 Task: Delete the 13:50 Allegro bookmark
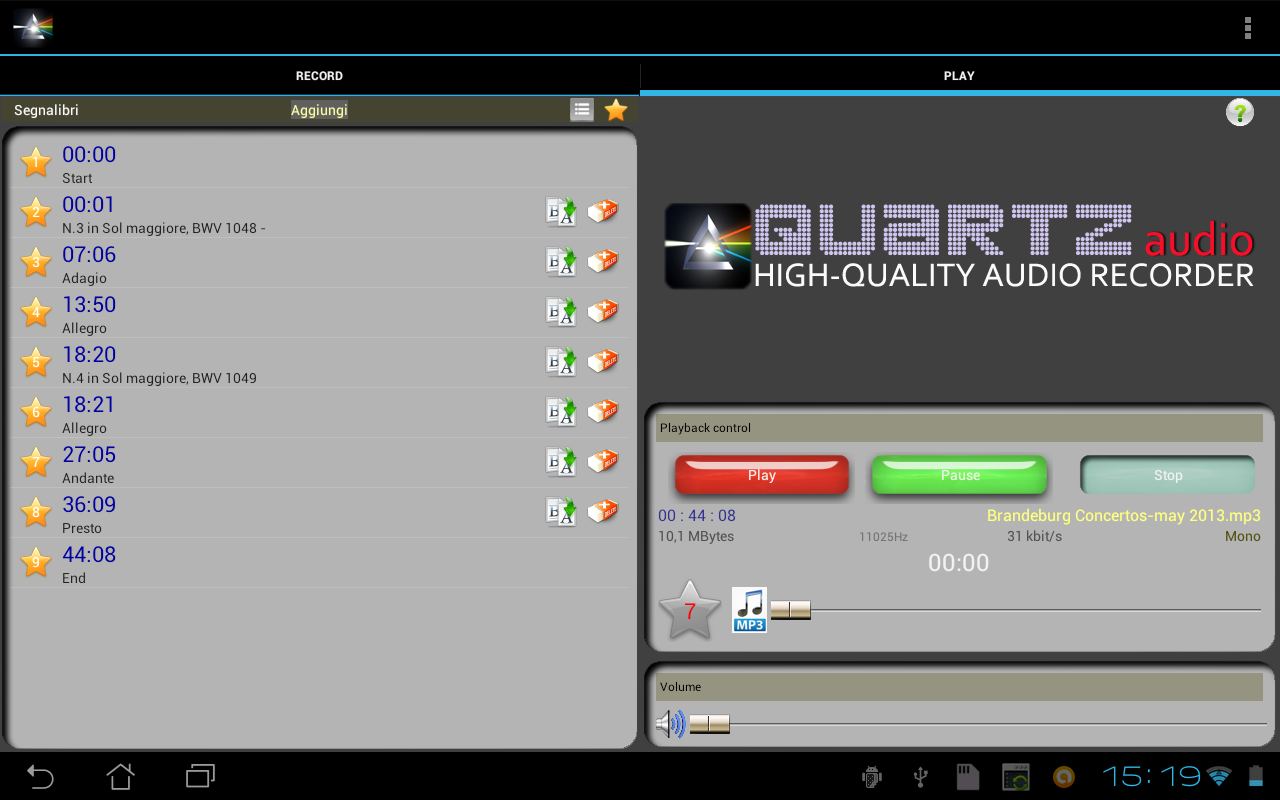pyautogui.click(x=602, y=311)
